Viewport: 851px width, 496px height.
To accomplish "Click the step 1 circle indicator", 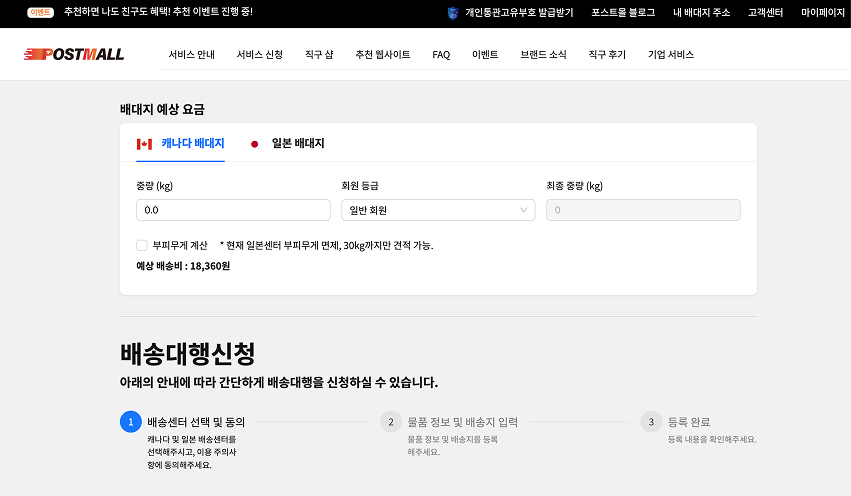I will pos(130,422).
